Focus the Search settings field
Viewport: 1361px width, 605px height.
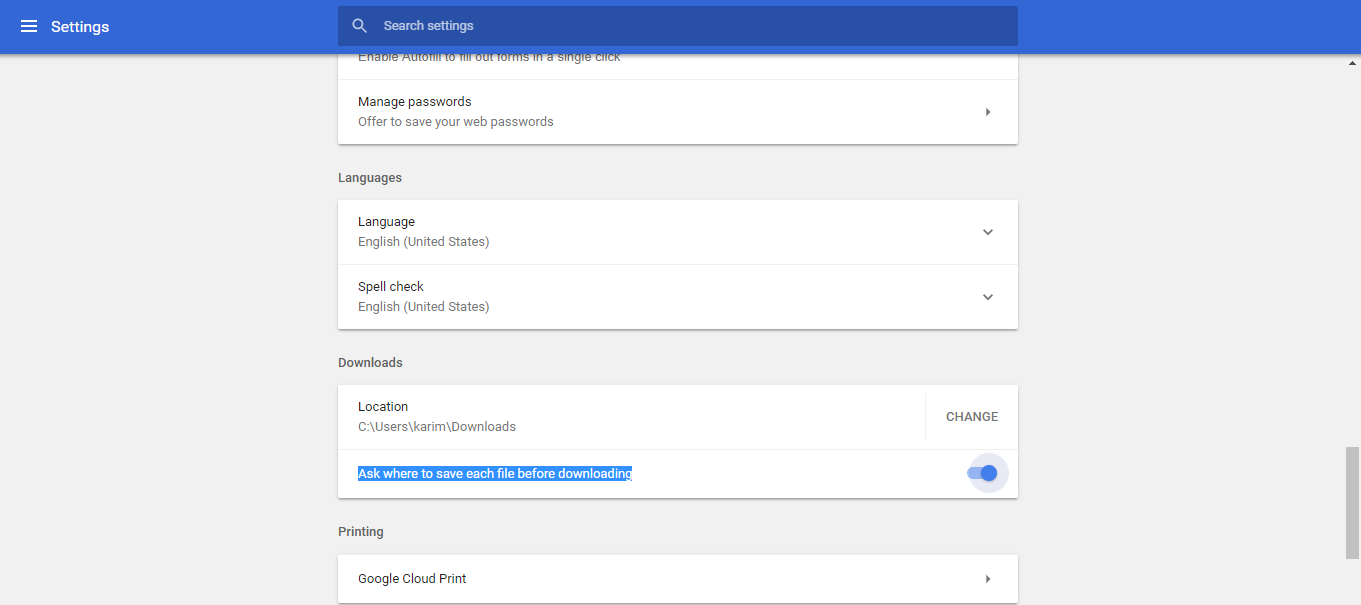click(x=678, y=26)
